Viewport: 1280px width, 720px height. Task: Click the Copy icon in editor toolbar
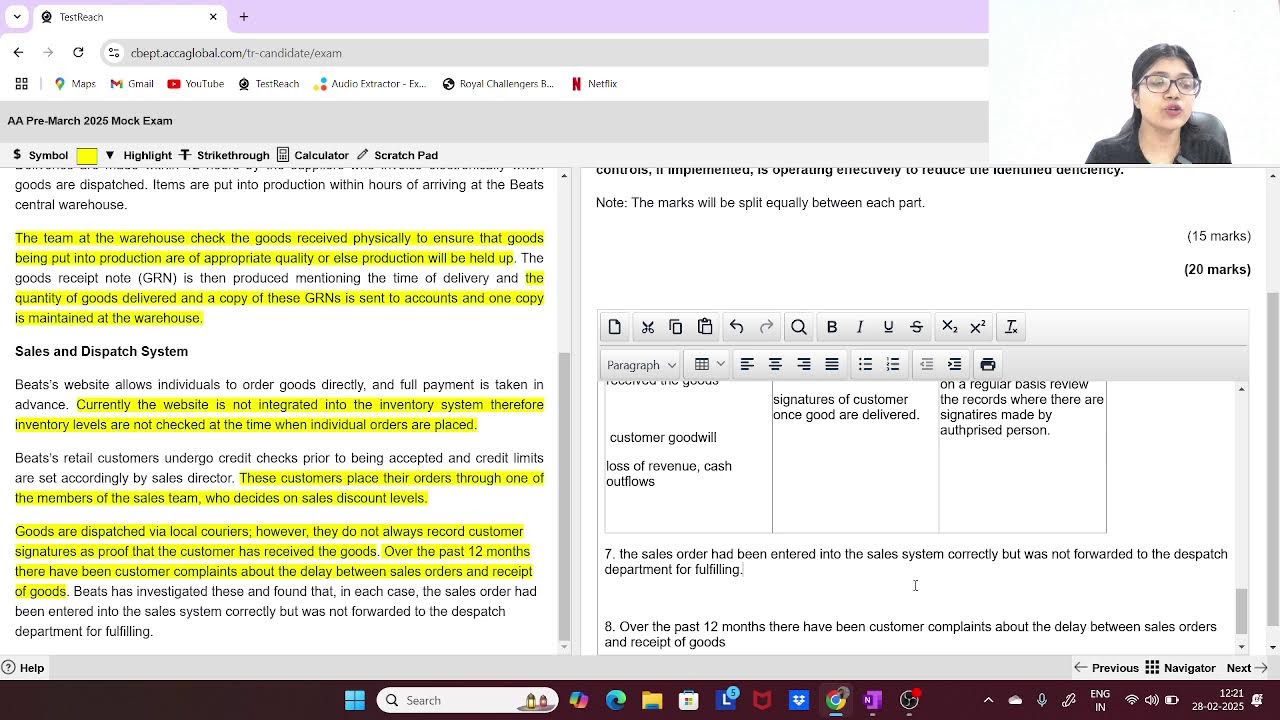(676, 327)
